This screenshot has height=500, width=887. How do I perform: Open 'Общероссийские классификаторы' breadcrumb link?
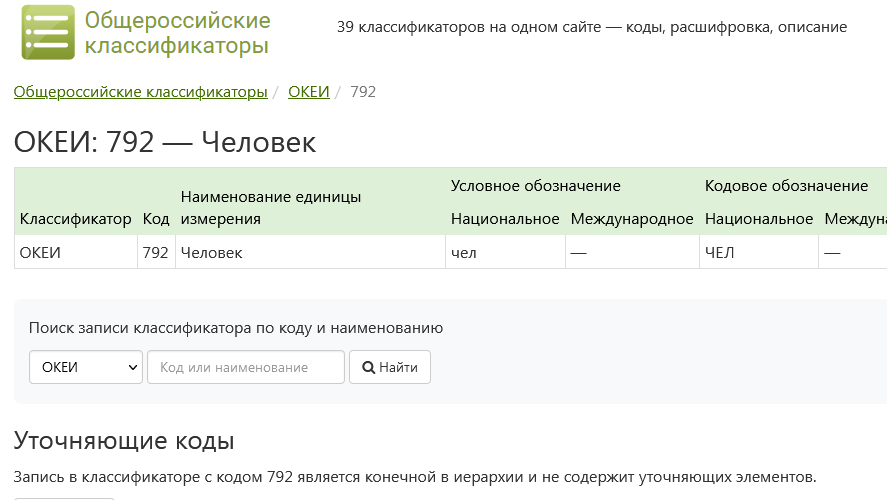[x=140, y=92]
